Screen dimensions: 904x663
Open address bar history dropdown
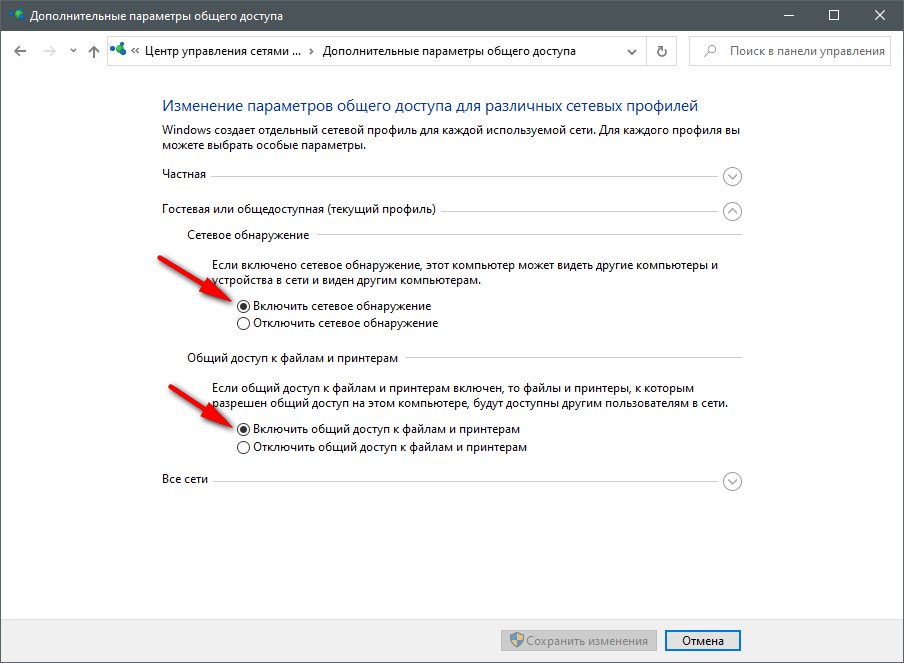coord(631,51)
